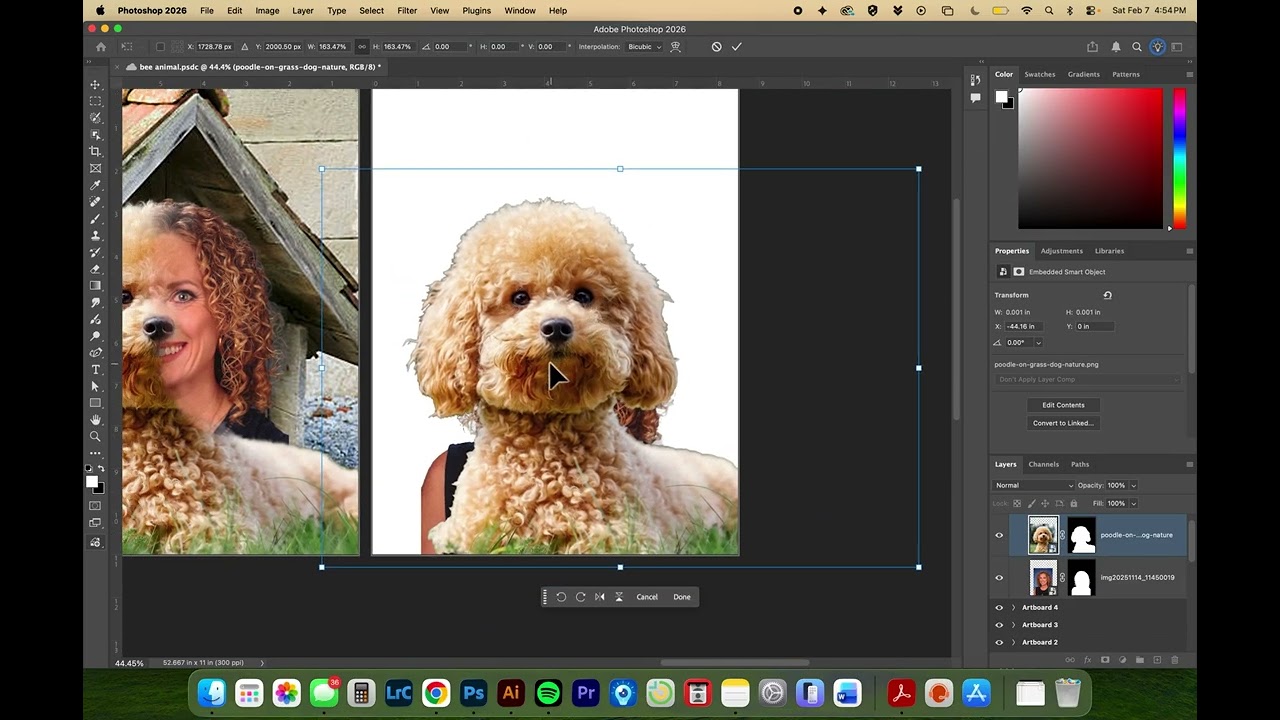
Task: Open the Layers panel flyout menu
Action: 1189,464
